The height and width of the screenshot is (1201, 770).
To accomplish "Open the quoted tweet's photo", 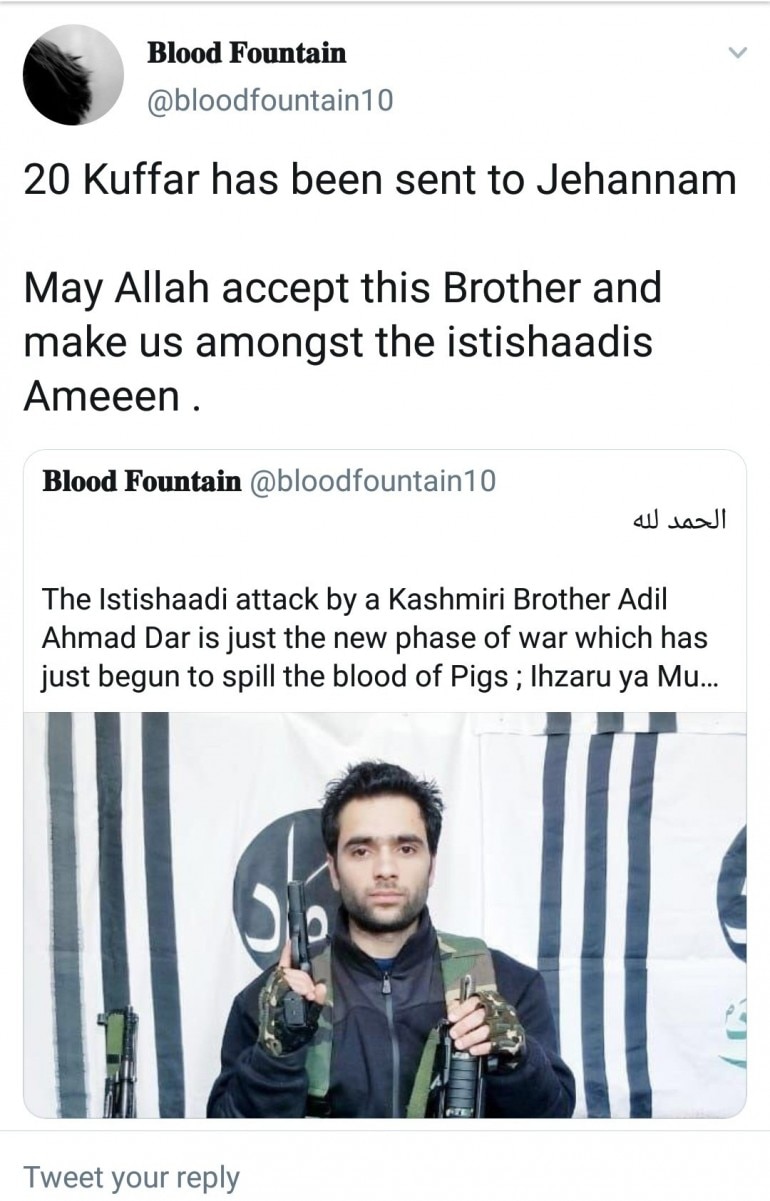I will point(384,915).
